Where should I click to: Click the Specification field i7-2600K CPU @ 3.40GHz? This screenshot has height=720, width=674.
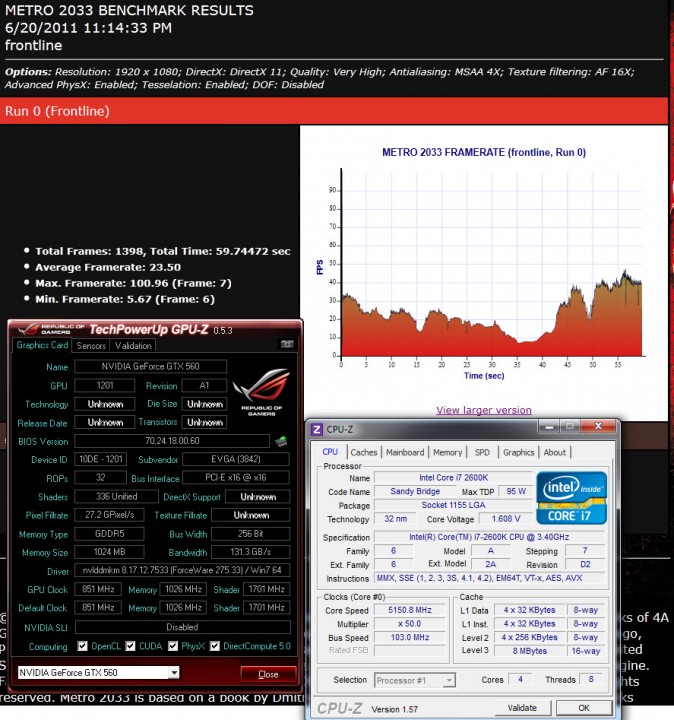pyautogui.click(x=489, y=537)
